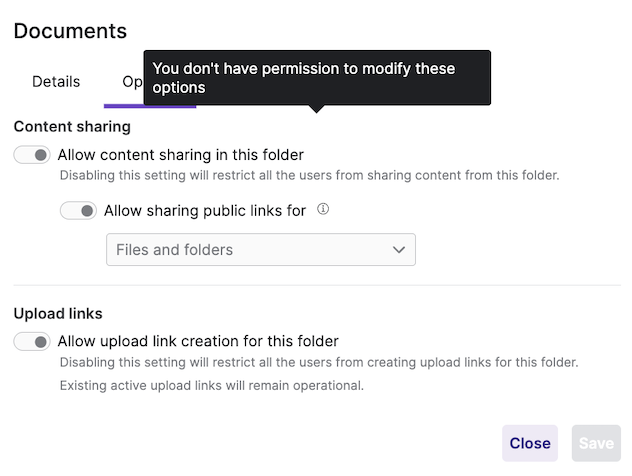
Task: Click the content sharing restriction description text
Action: click(308, 175)
